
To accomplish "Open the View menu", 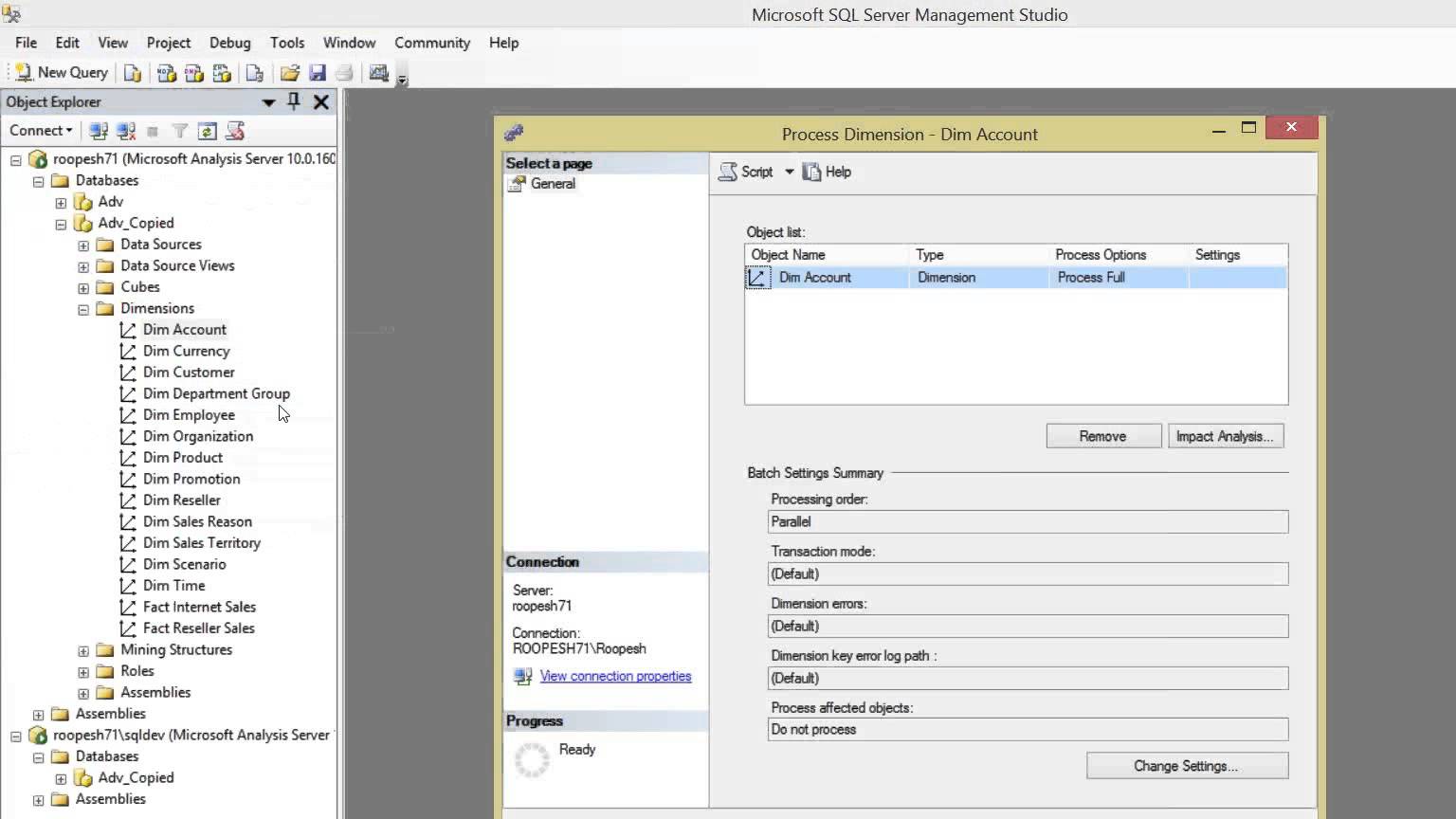I will pos(113,43).
